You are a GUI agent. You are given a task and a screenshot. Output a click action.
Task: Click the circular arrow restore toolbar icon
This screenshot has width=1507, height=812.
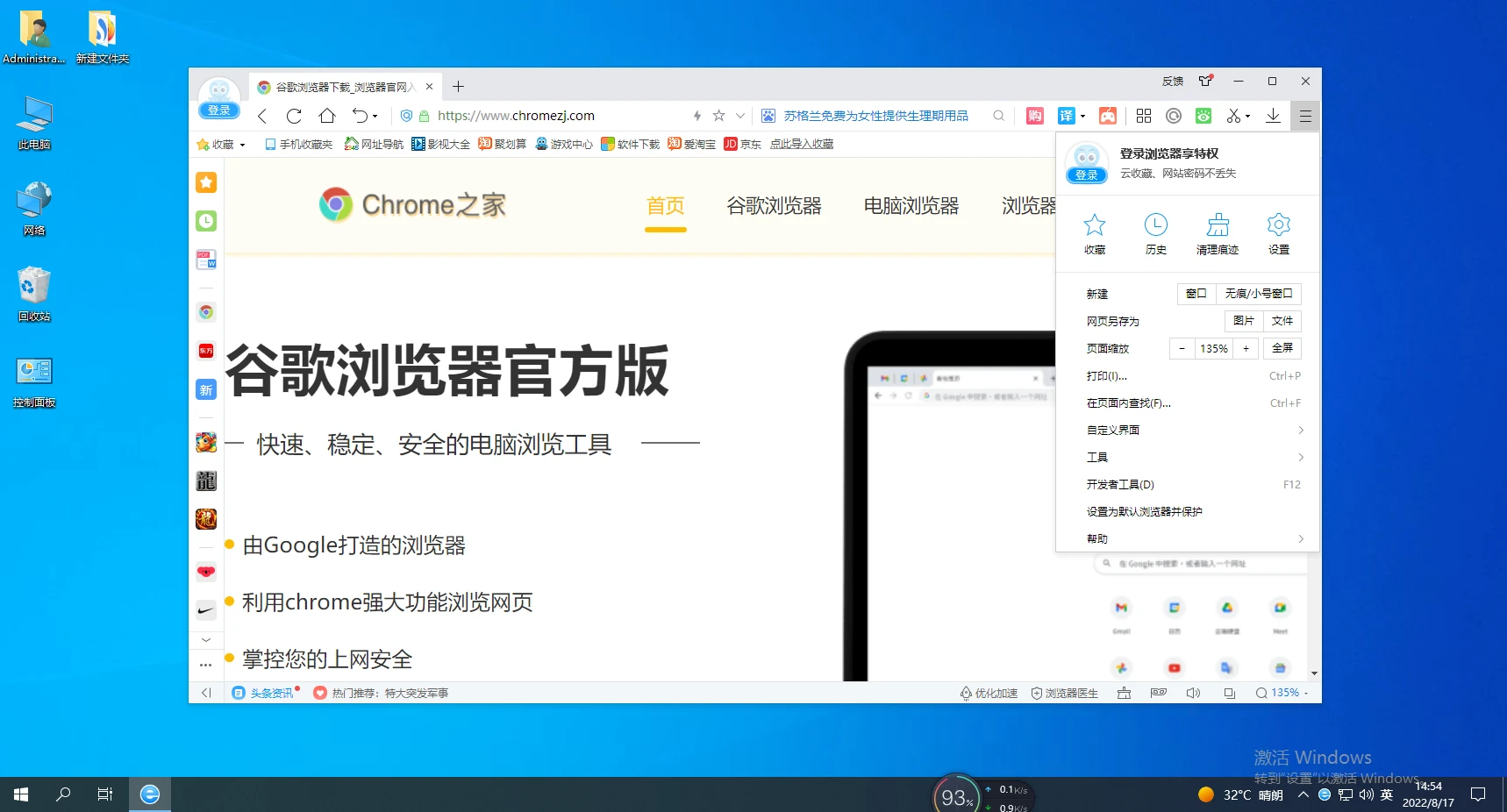coord(1174,116)
